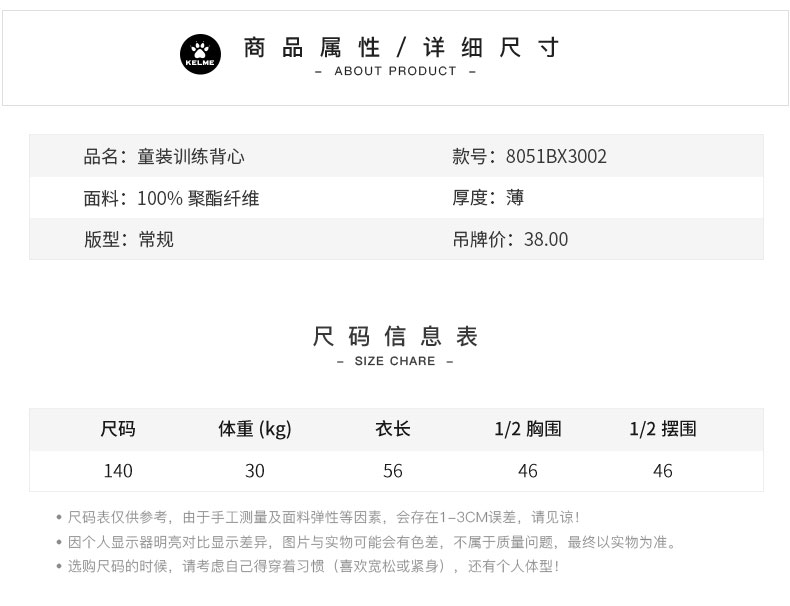790x606 pixels.
Task: Click the 1/2 摆围 column header
Action: (x=662, y=429)
